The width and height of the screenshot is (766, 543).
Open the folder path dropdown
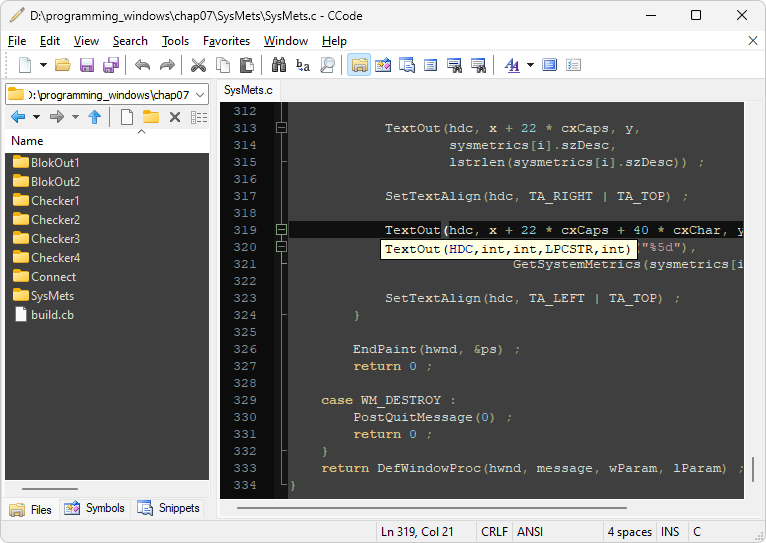pos(200,95)
